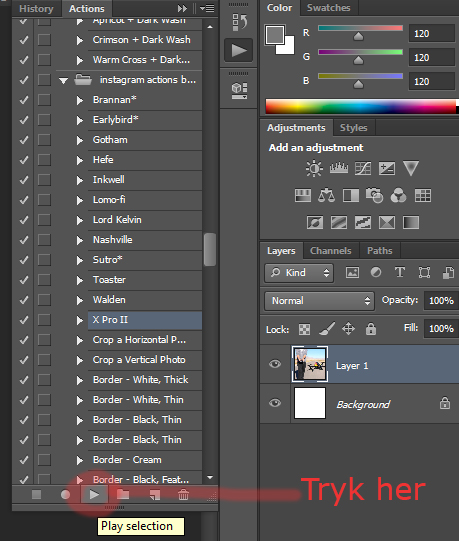Click the R color slider handle
The width and height of the screenshot is (459, 541).
(359, 36)
